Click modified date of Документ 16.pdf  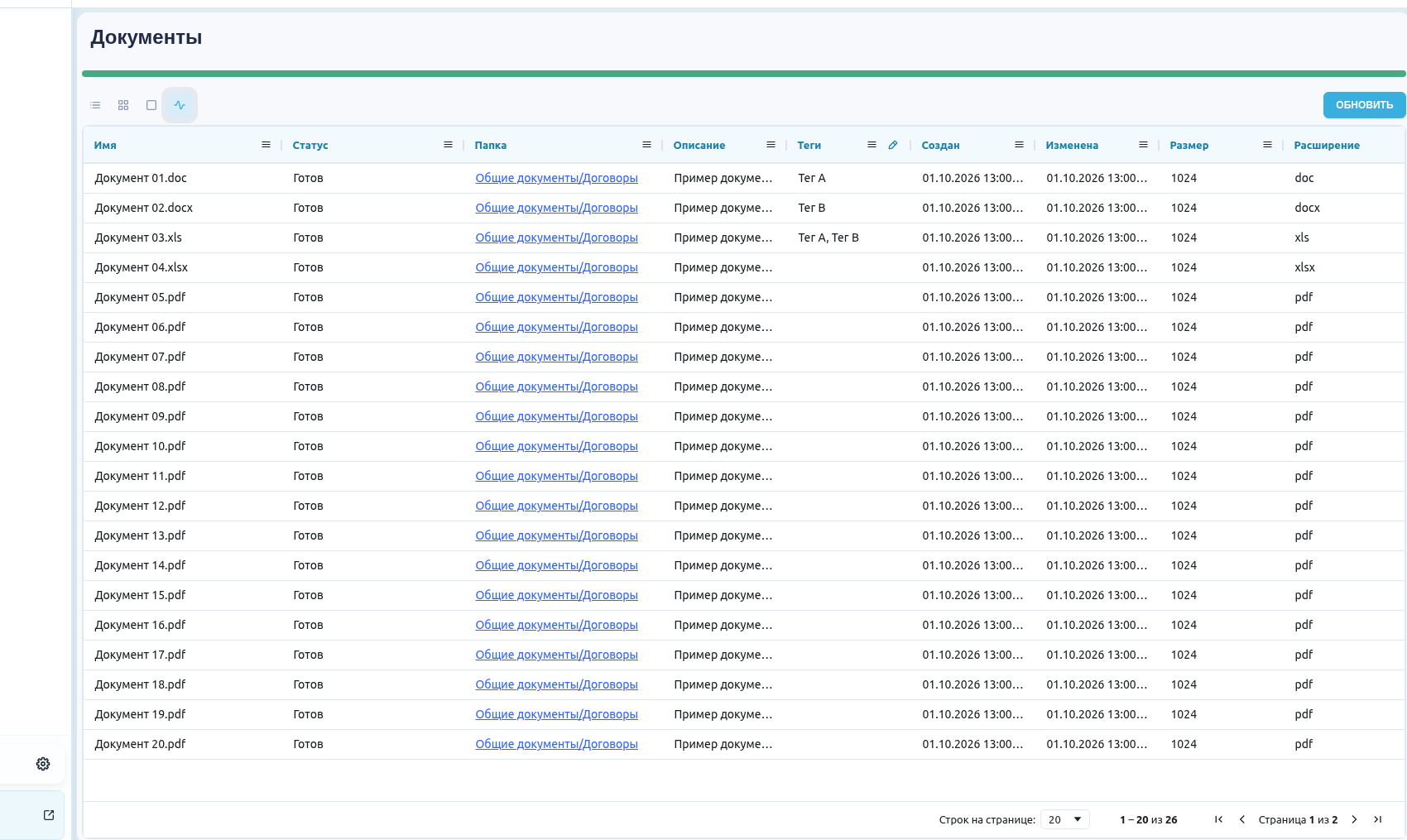point(1097,625)
